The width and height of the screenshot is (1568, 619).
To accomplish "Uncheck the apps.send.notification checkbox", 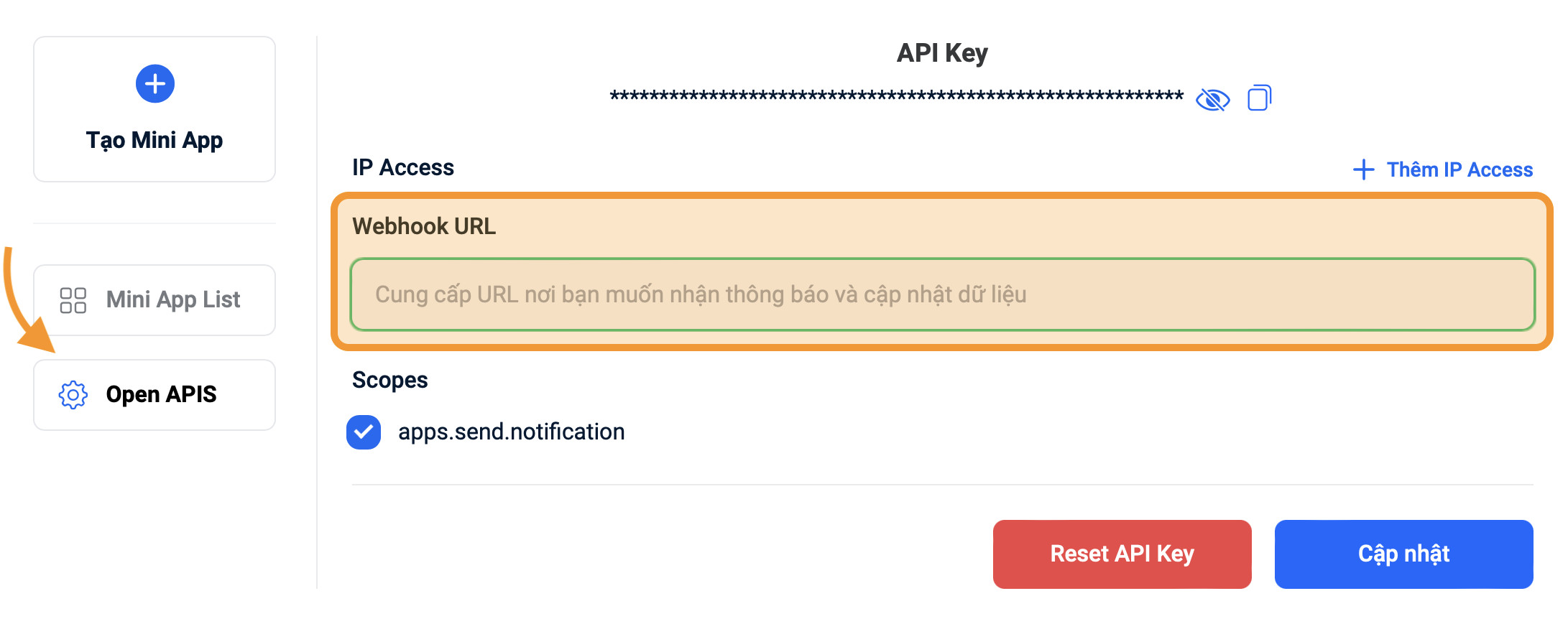I will point(364,432).
